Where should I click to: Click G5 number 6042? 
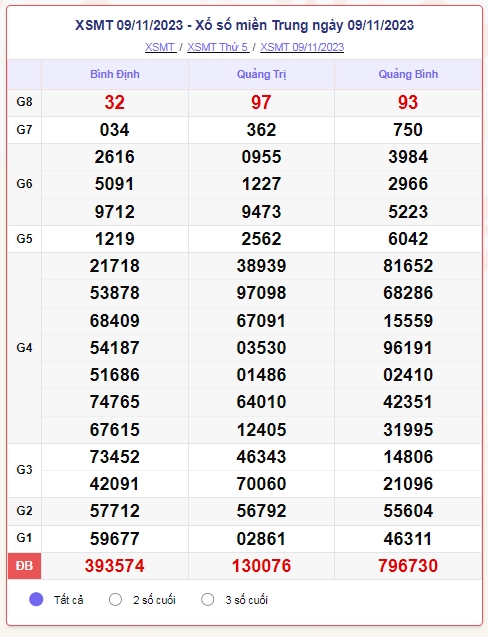[x=408, y=239]
